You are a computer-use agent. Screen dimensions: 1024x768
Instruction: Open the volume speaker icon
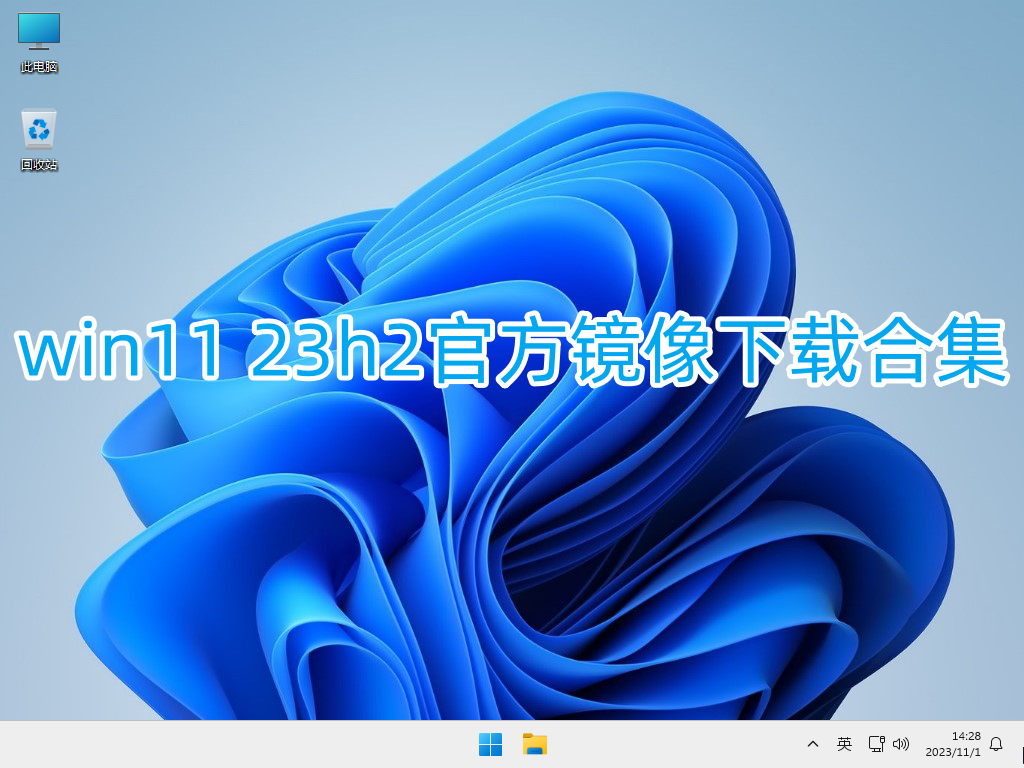click(901, 744)
